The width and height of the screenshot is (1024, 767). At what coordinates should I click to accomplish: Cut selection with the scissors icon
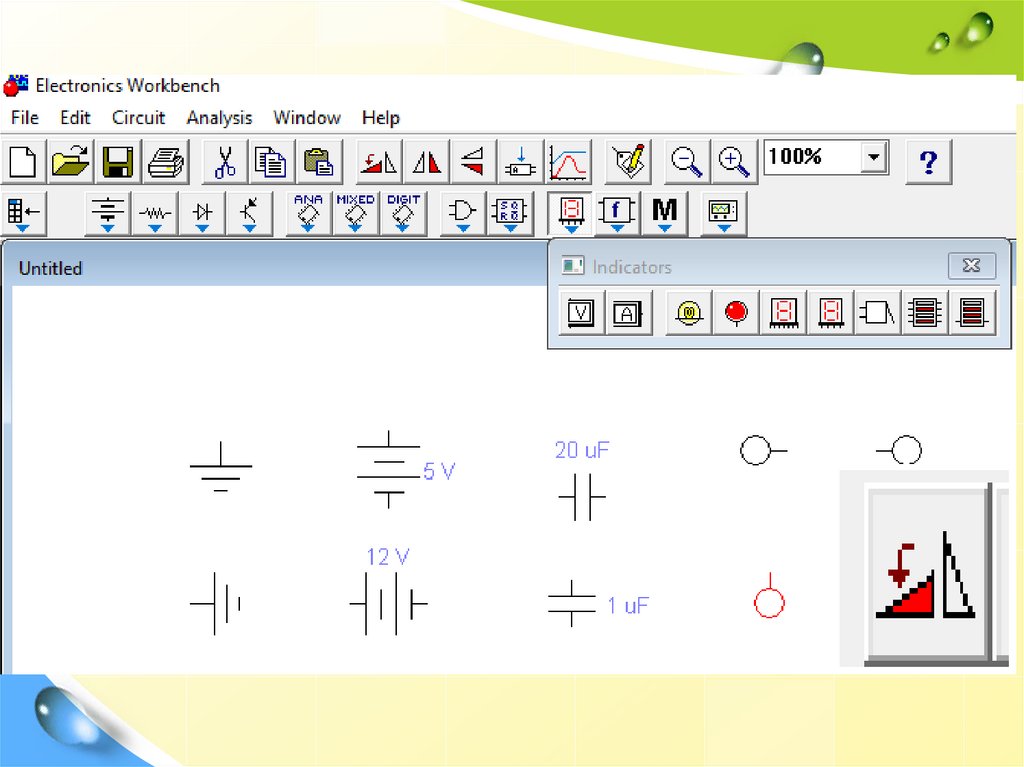coord(225,161)
